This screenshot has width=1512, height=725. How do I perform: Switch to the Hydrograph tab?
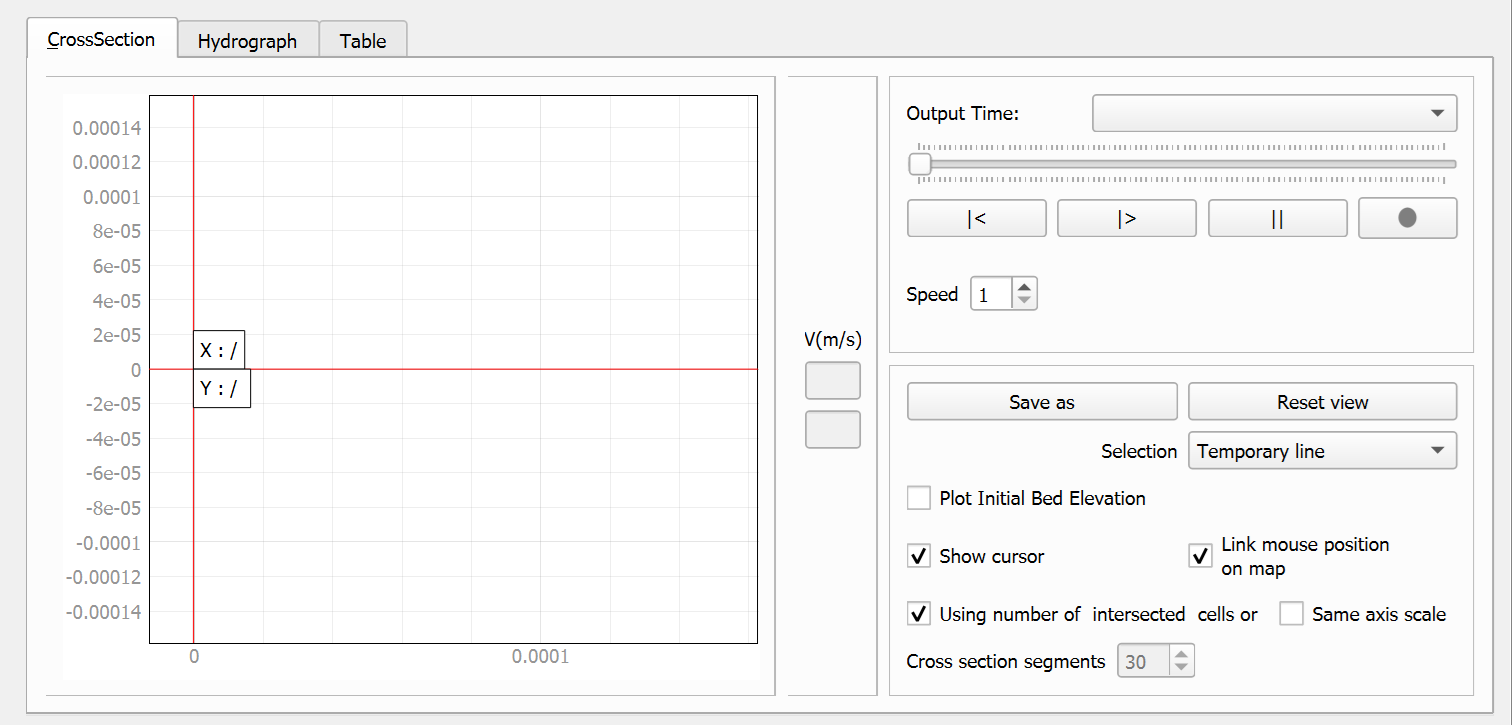pos(247,41)
